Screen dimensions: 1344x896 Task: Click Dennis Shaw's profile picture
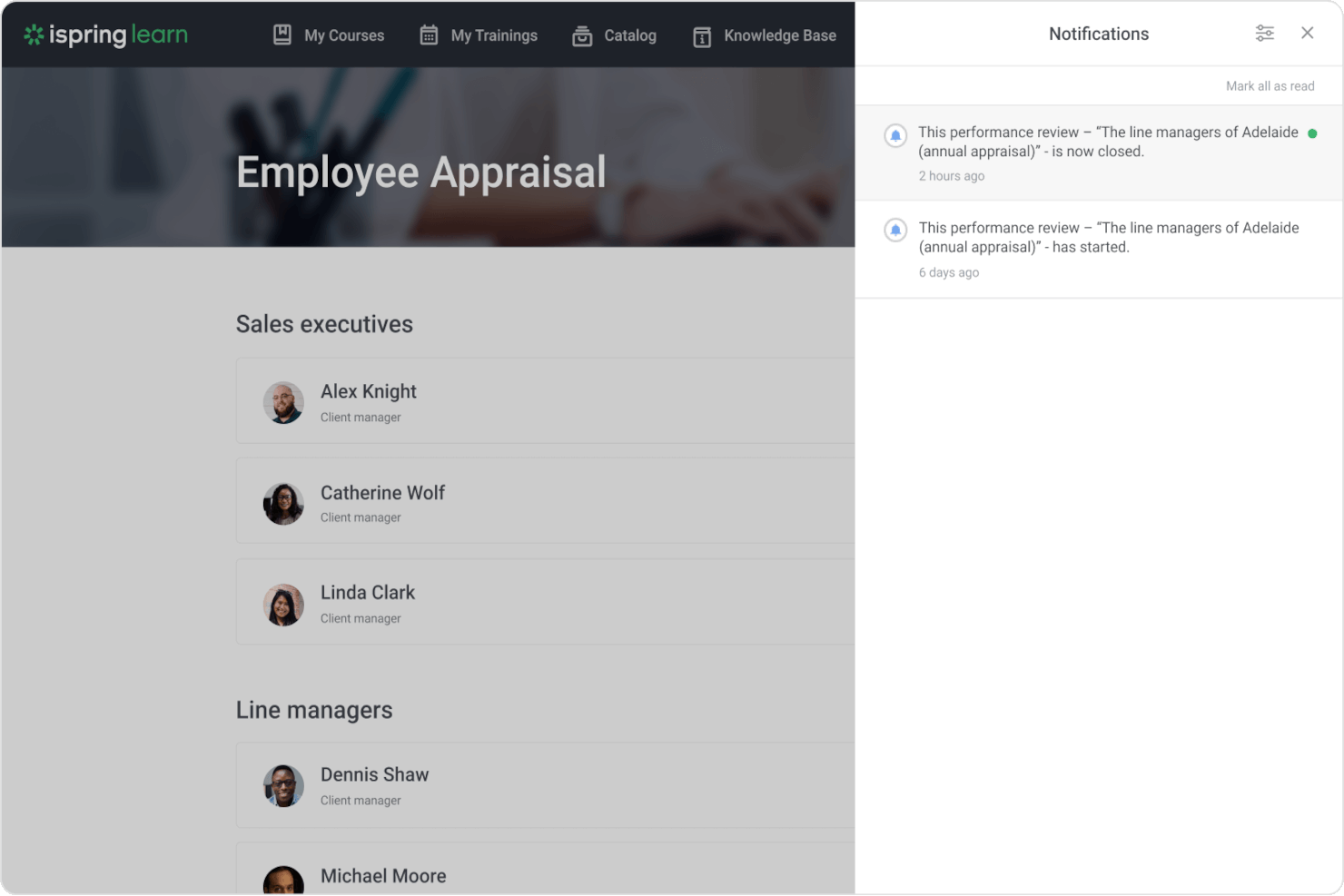click(x=282, y=784)
